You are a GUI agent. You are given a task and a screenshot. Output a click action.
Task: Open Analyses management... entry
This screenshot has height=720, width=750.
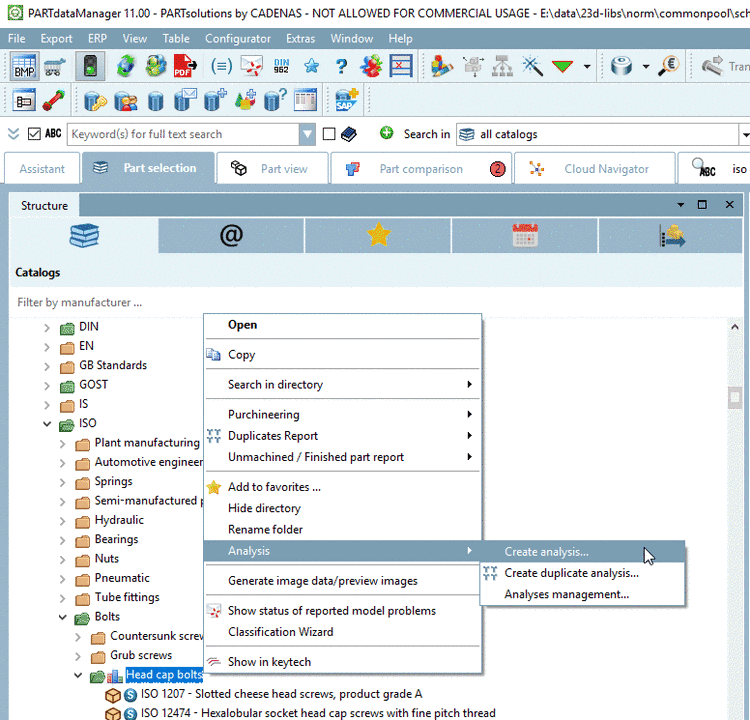click(x=582, y=594)
